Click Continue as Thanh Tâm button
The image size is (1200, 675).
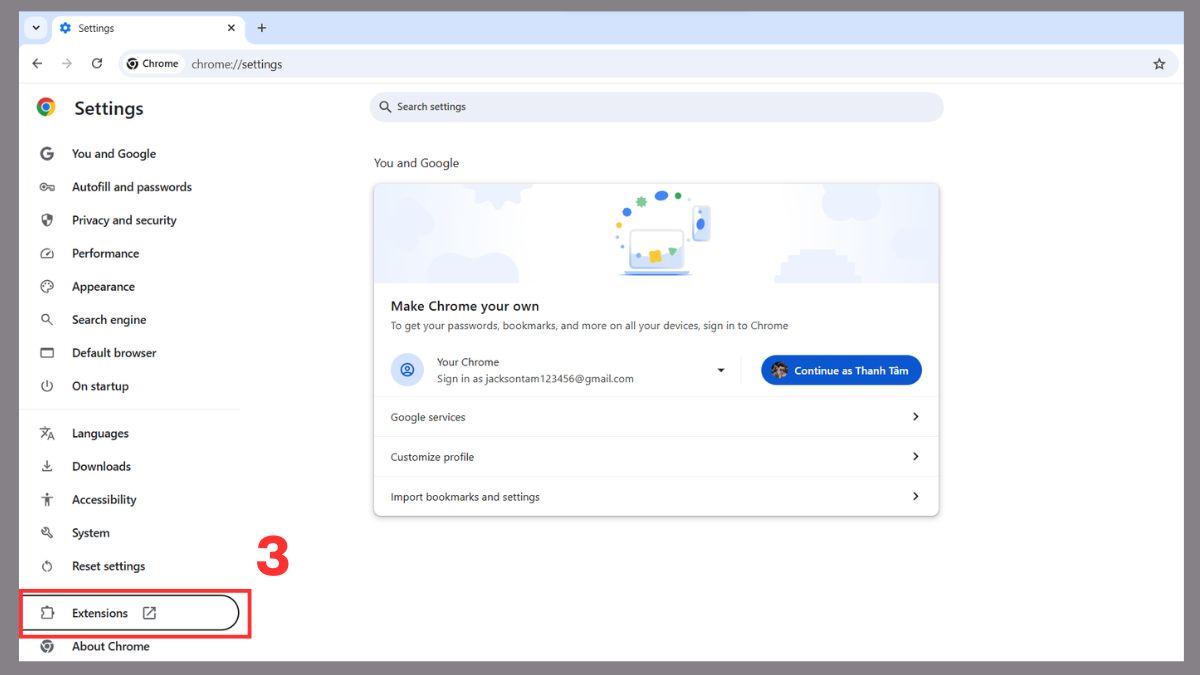pyautogui.click(x=841, y=370)
